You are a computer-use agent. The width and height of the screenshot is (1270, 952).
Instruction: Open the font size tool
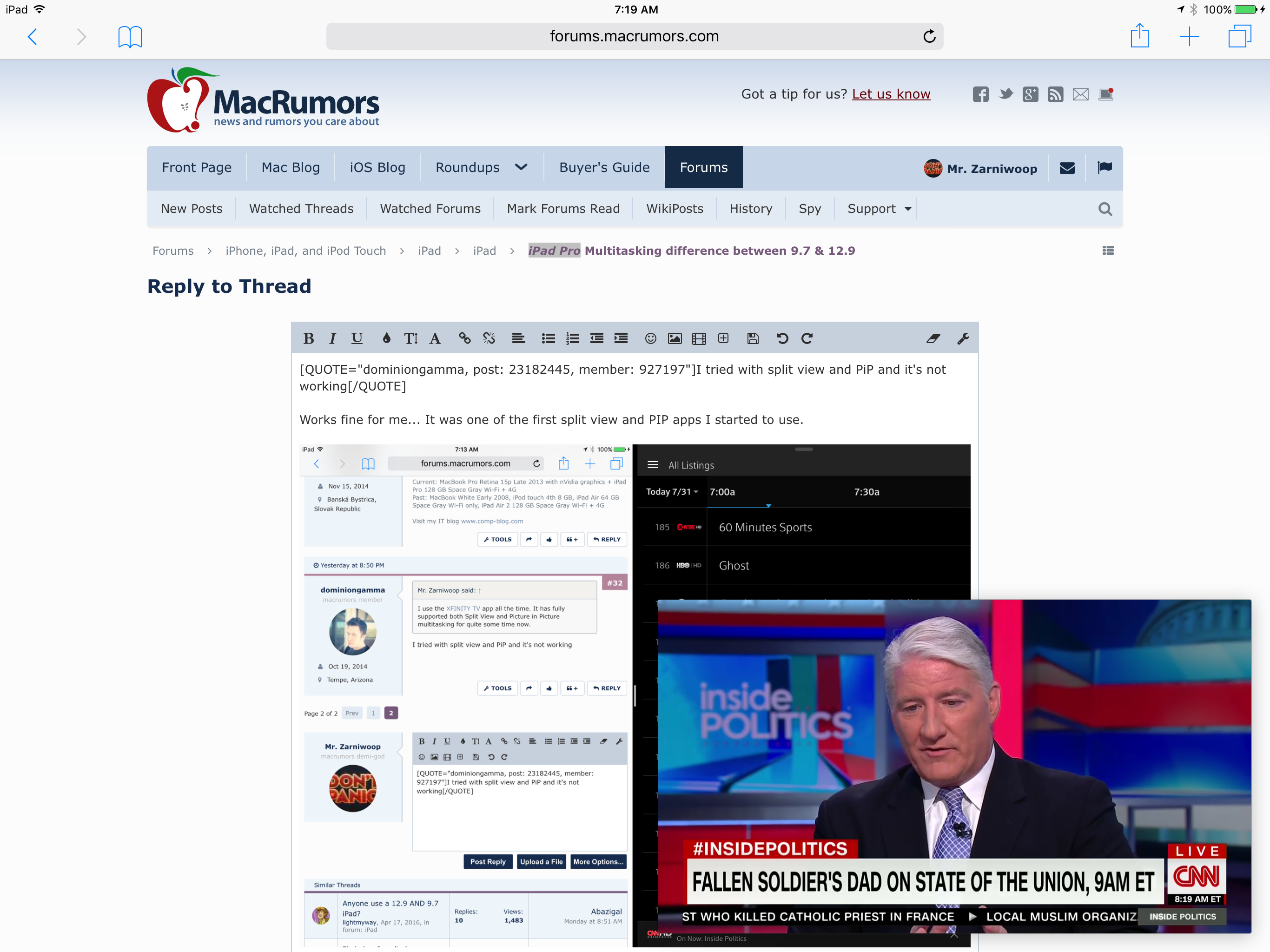point(410,338)
